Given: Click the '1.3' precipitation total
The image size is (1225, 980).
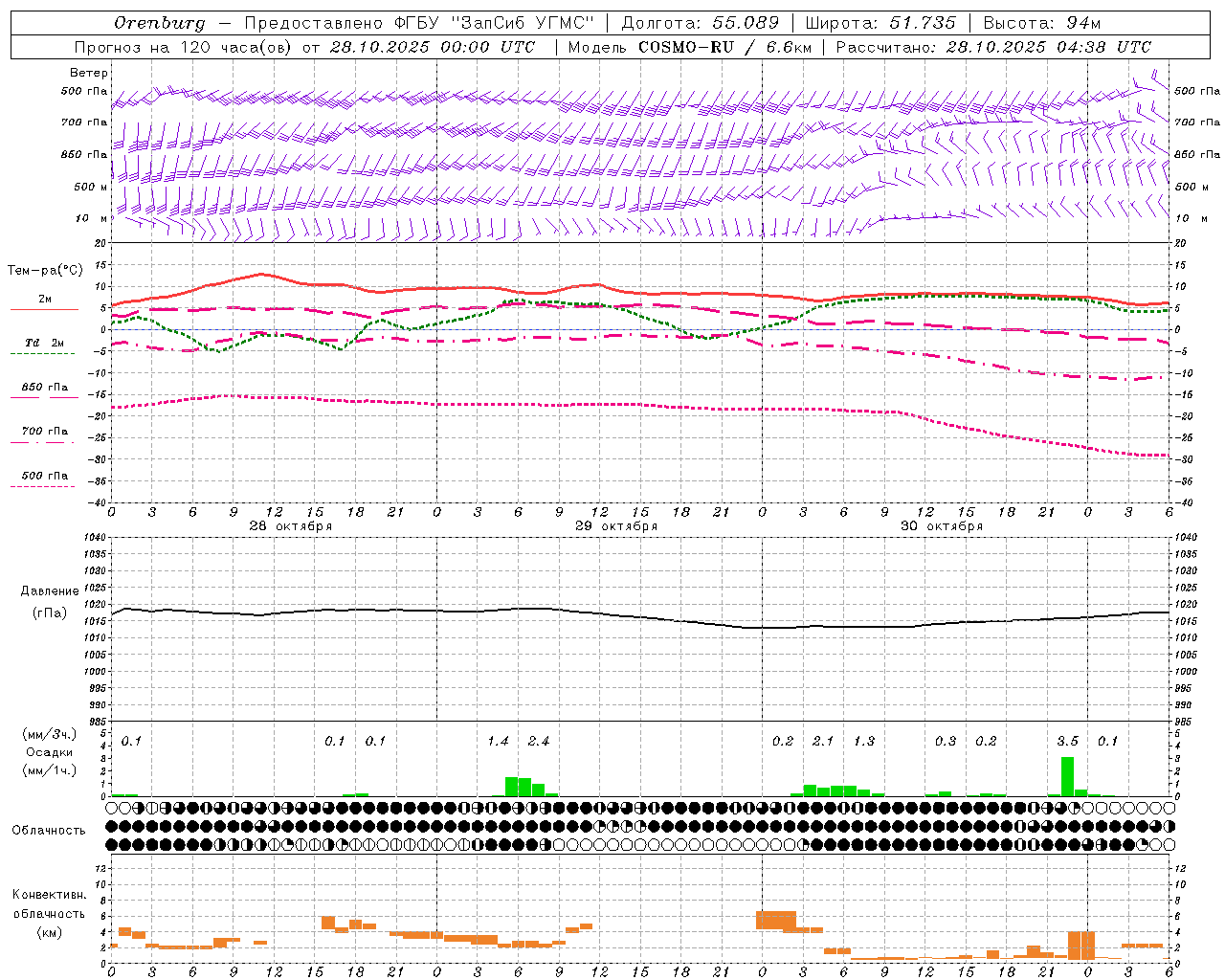Looking at the screenshot, I should click(864, 742).
